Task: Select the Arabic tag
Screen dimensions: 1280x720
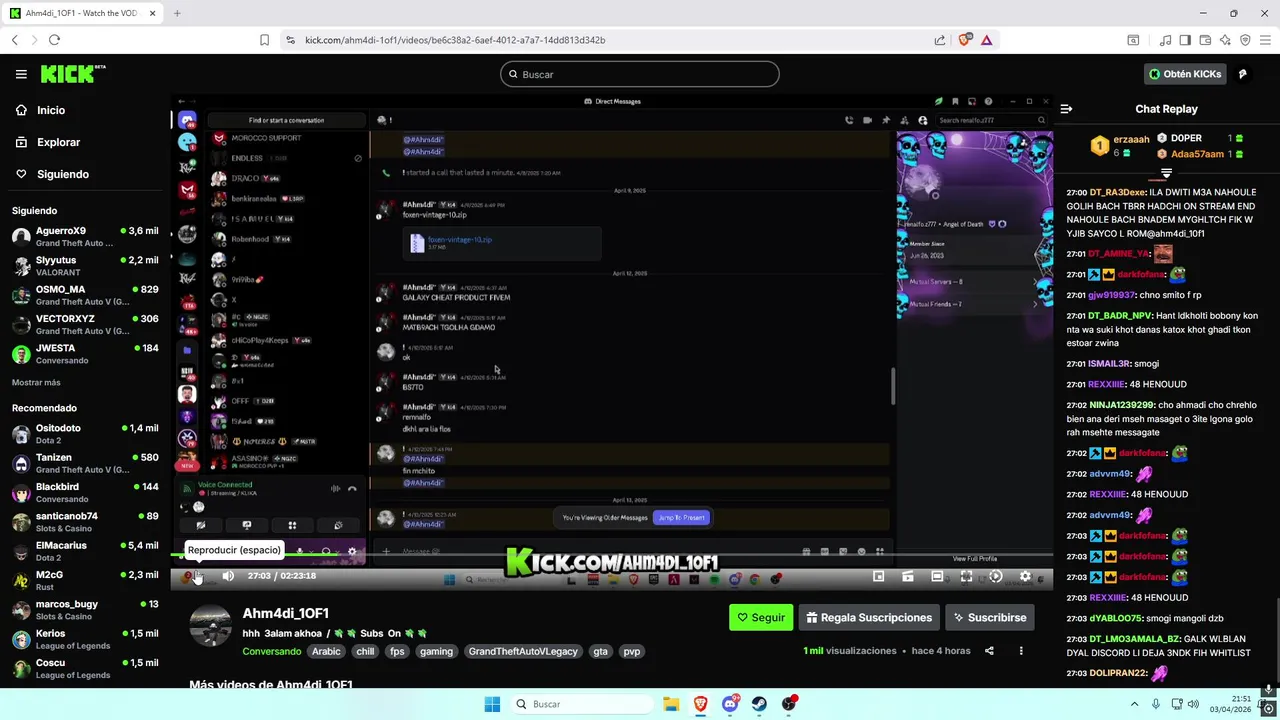Action: click(326, 651)
